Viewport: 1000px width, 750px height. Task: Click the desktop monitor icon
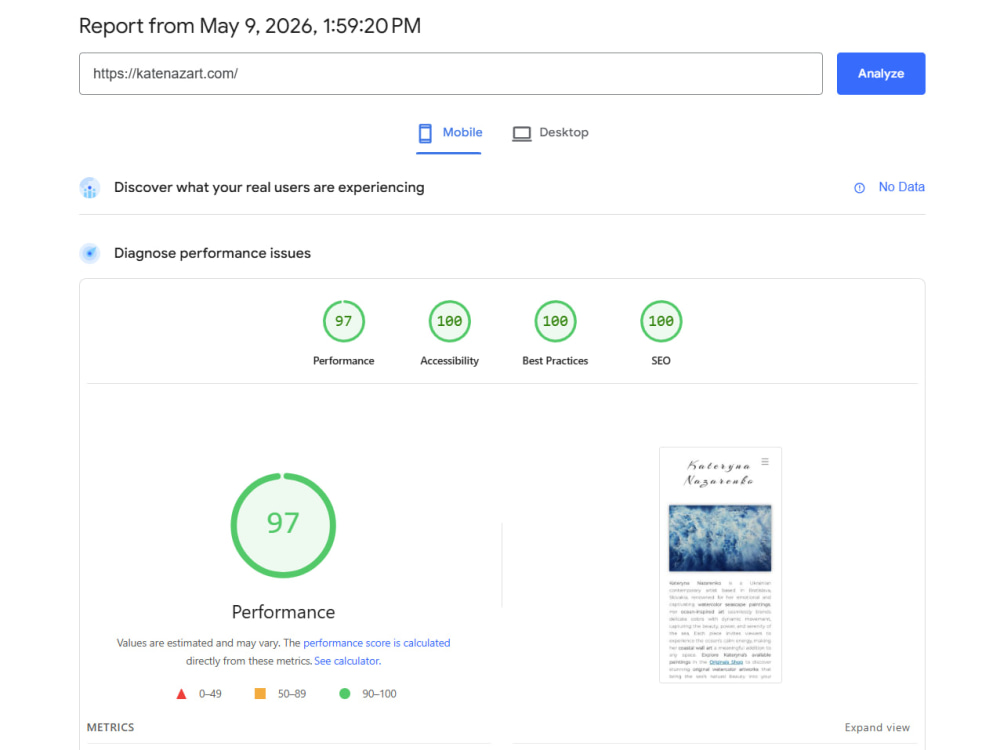pyautogui.click(x=522, y=133)
